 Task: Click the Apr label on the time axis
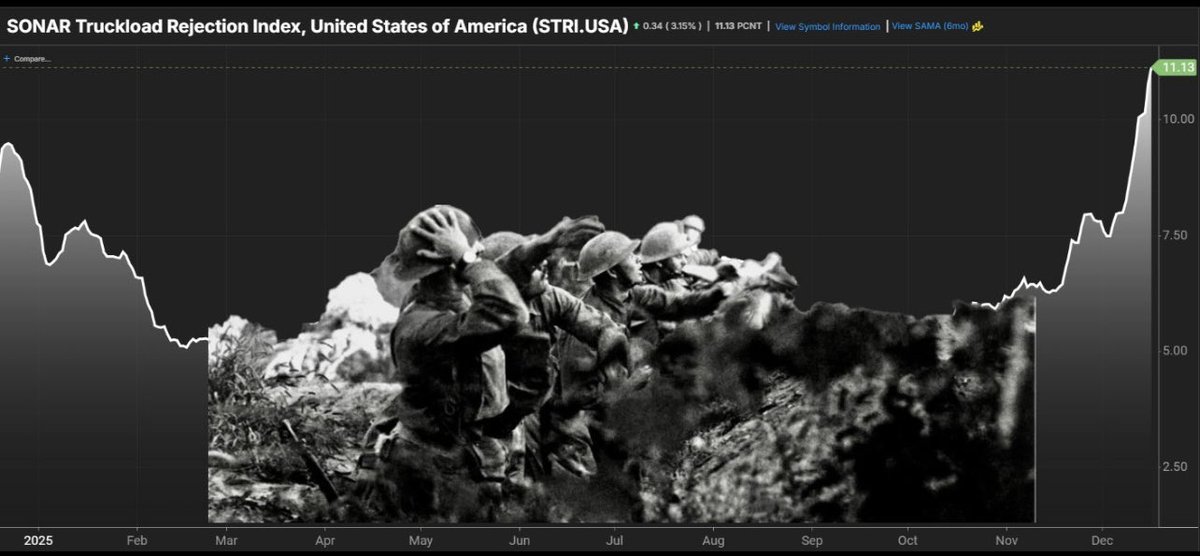click(325, 540)
